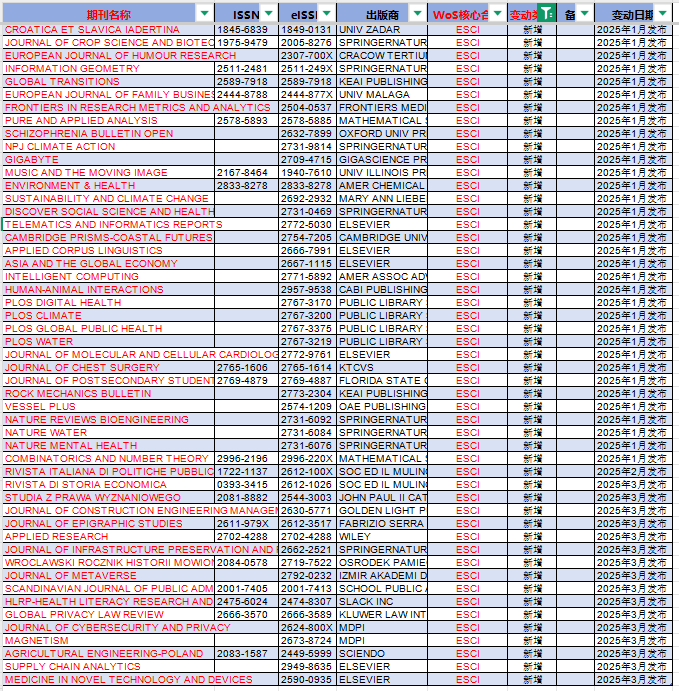Select cell COMBINATORICS AND NUMBER THEORY
Screen dimensions: 679x691
coord(108,459)
